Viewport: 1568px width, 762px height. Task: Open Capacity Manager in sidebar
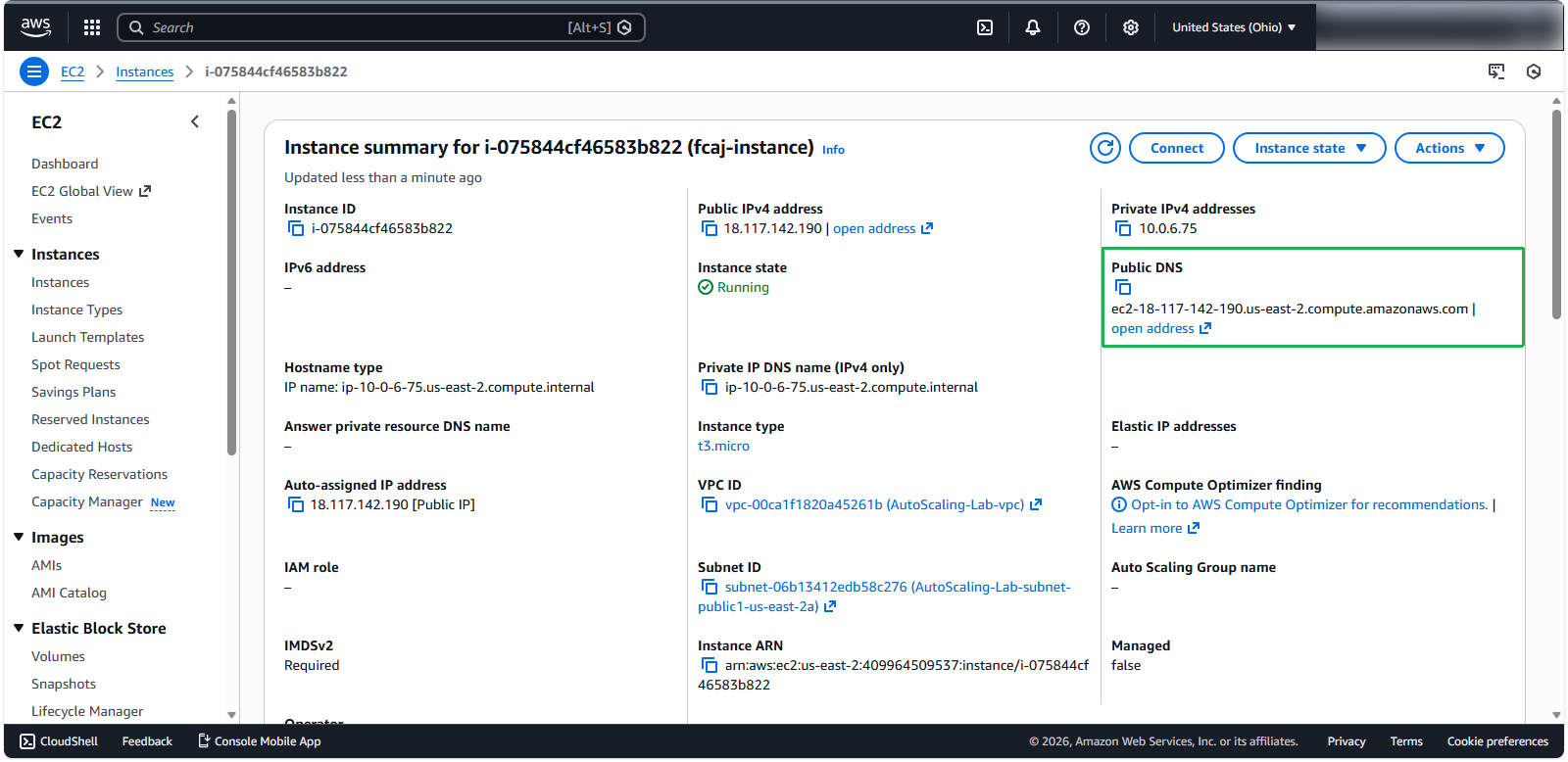coord(87,501)
